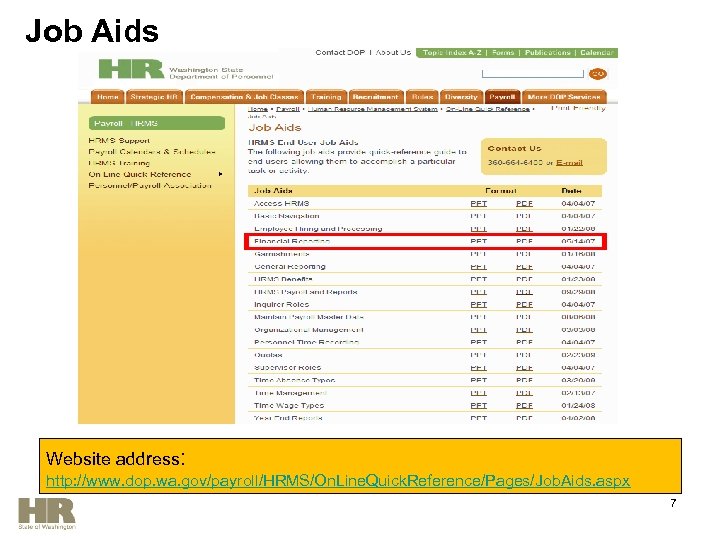Open the Compensation & Job Classes tab
Image resolution: width=720 pixels, height=540 pixels.
tap(244, 97)
